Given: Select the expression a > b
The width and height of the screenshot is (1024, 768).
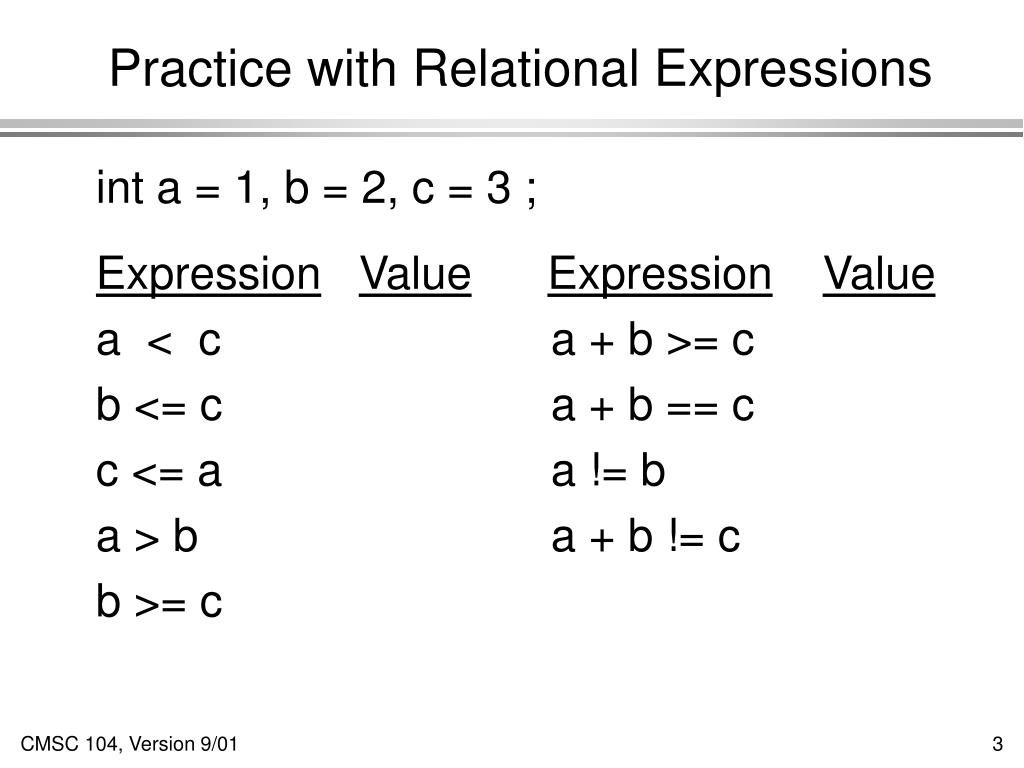Looking at the screenshot, I should pyautogui.click(x=147, y=537).
